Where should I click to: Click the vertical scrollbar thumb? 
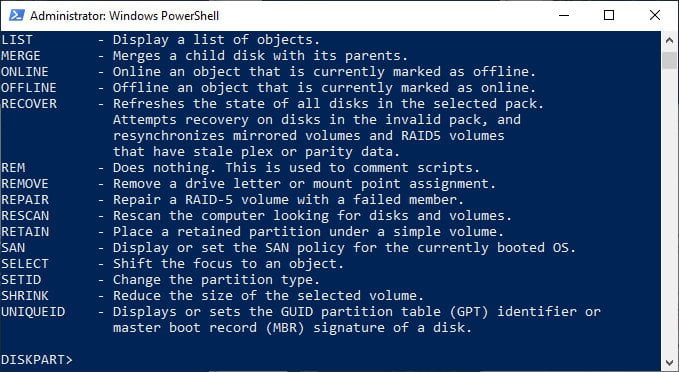[x=669, y=60]
